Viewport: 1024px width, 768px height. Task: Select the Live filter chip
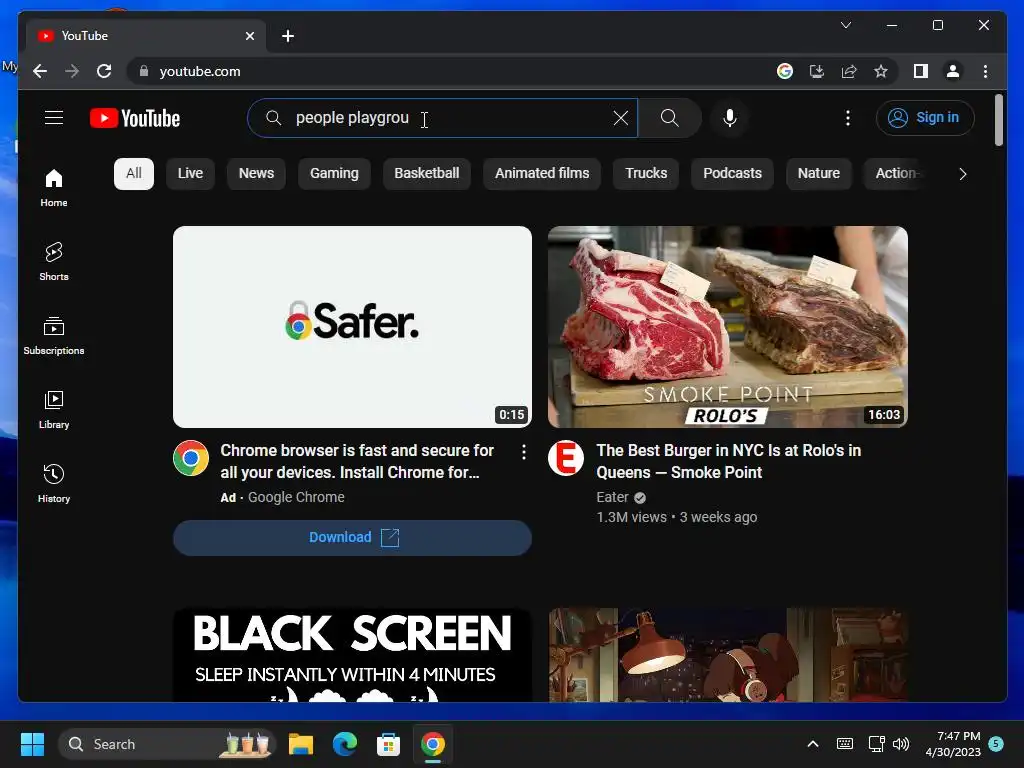pos(190,174)
